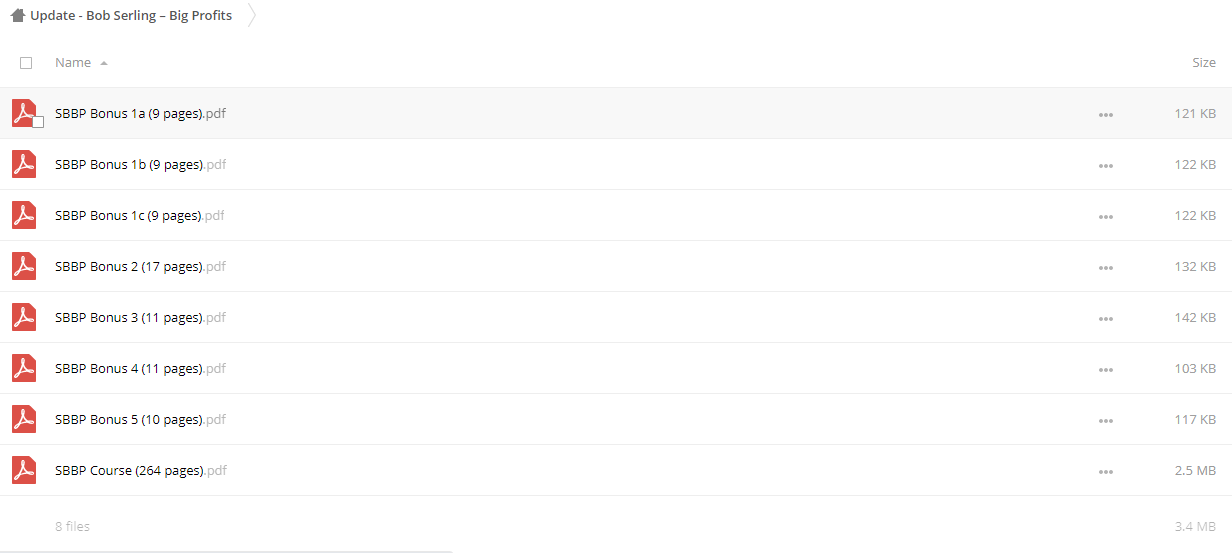The height and width of the screenshot is (553, 1232).
Task: Click PDF icon for SBBP Course
Action: pyautogui.click(x=24, y=470)
